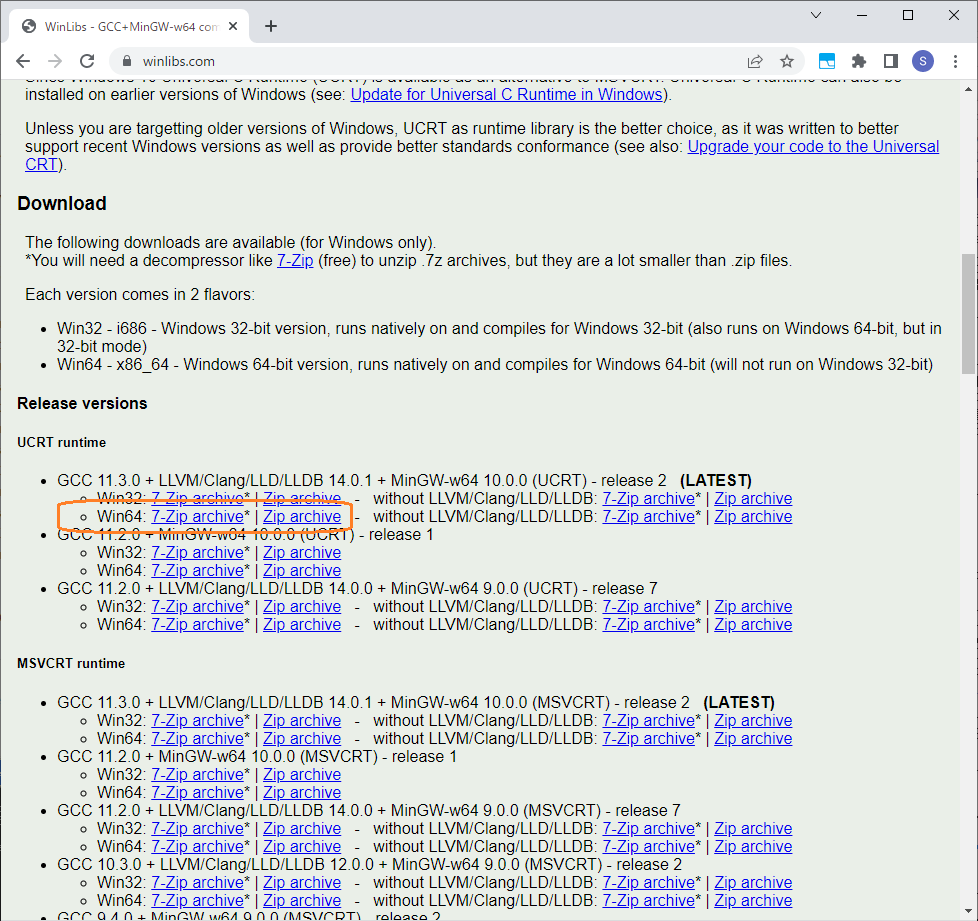View site information via the lock icon
The height and width of the screenshot is (921, 978).
tap(127, 61)
